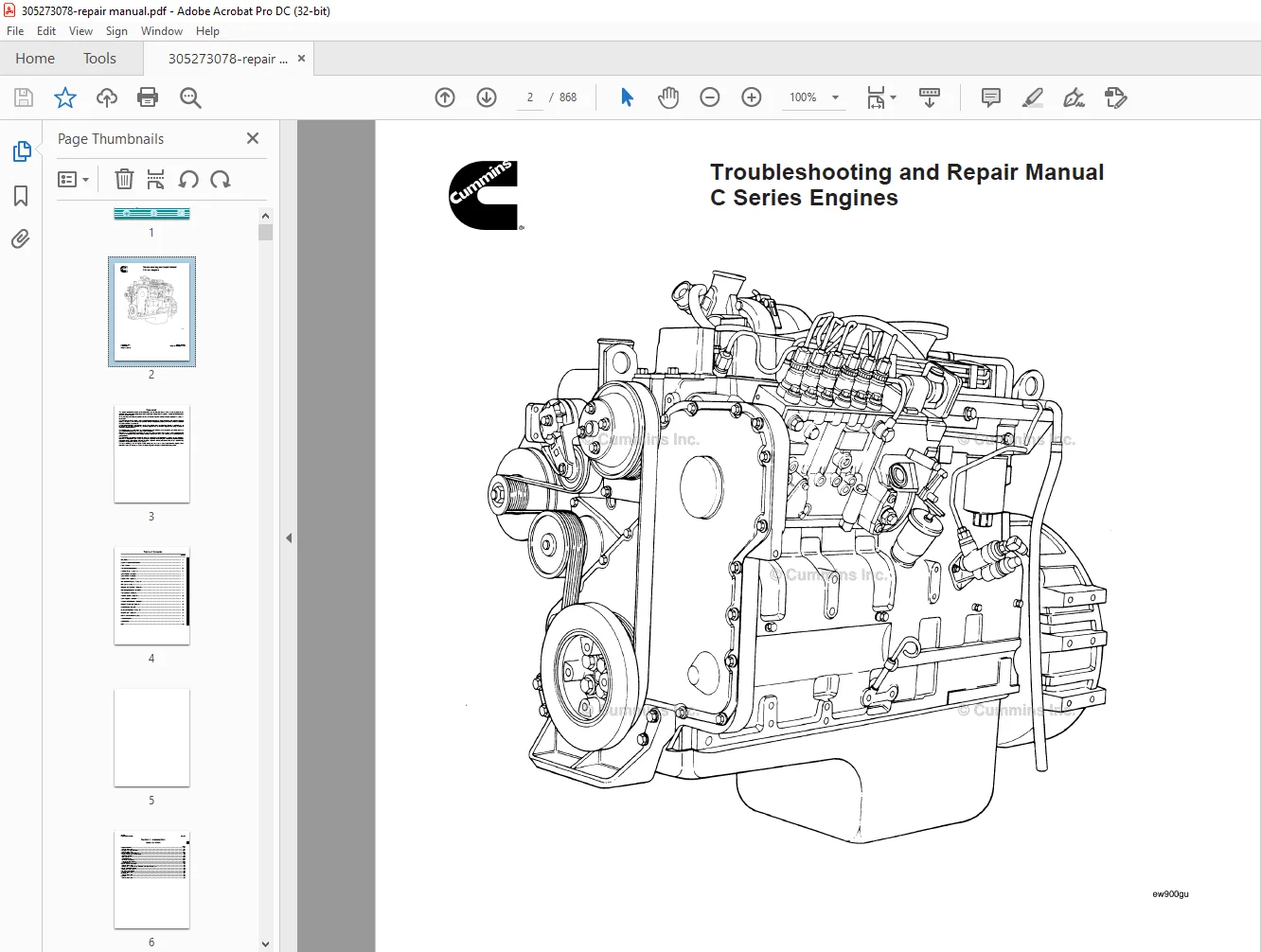Select the page 1 thumbnail

tap(151, 214)
